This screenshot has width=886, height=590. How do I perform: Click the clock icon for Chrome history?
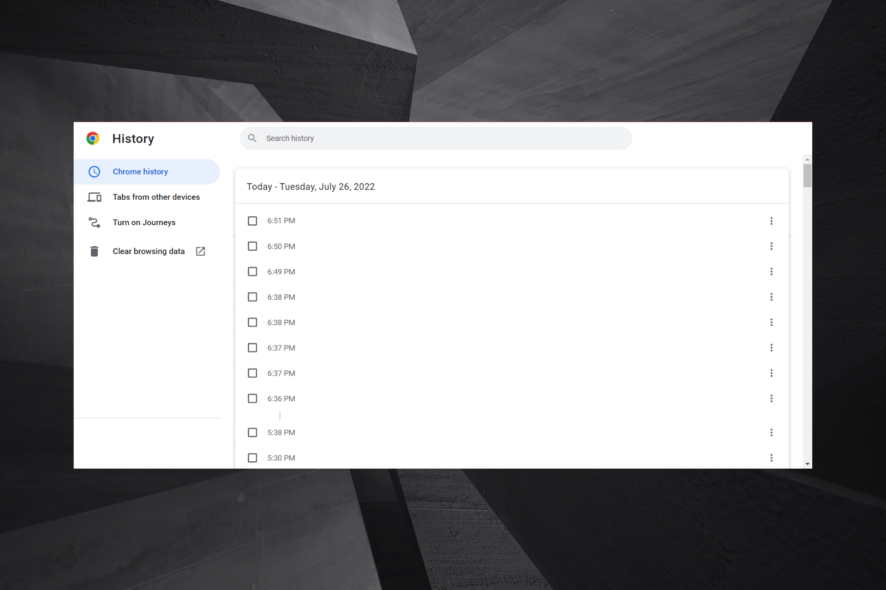(x=94, y=171)
